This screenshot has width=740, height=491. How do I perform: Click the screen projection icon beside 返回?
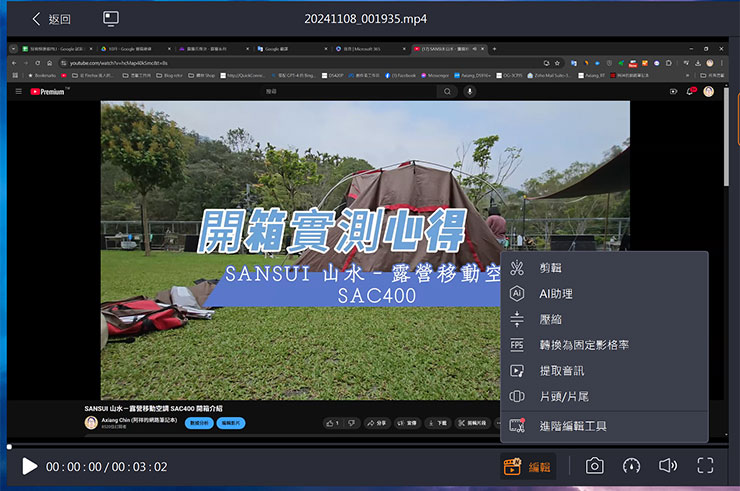[x=111, y=18]
